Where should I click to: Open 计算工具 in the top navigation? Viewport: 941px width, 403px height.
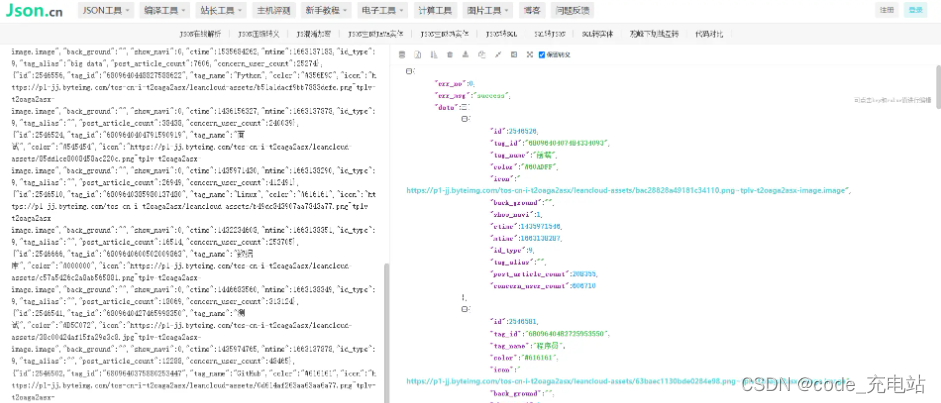point(435,10)
